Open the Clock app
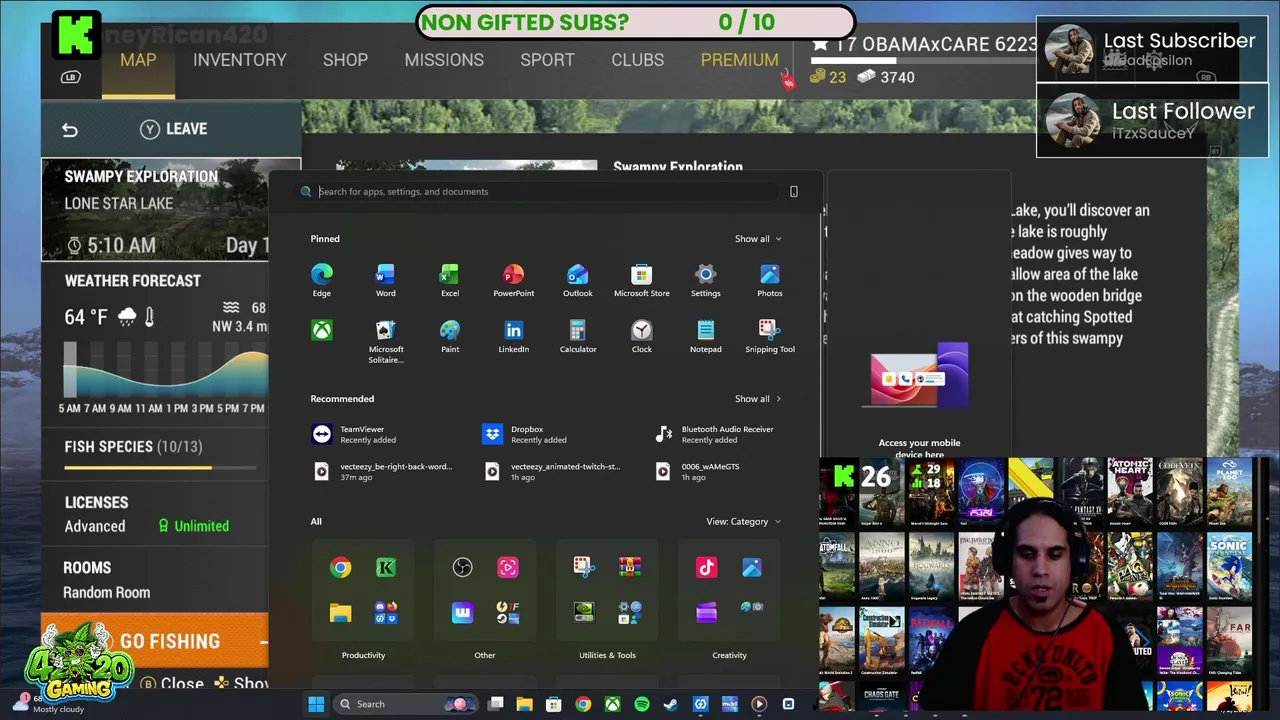This screenshot has width=1280, height=720. pyautogui.click(x=641, y=336)
